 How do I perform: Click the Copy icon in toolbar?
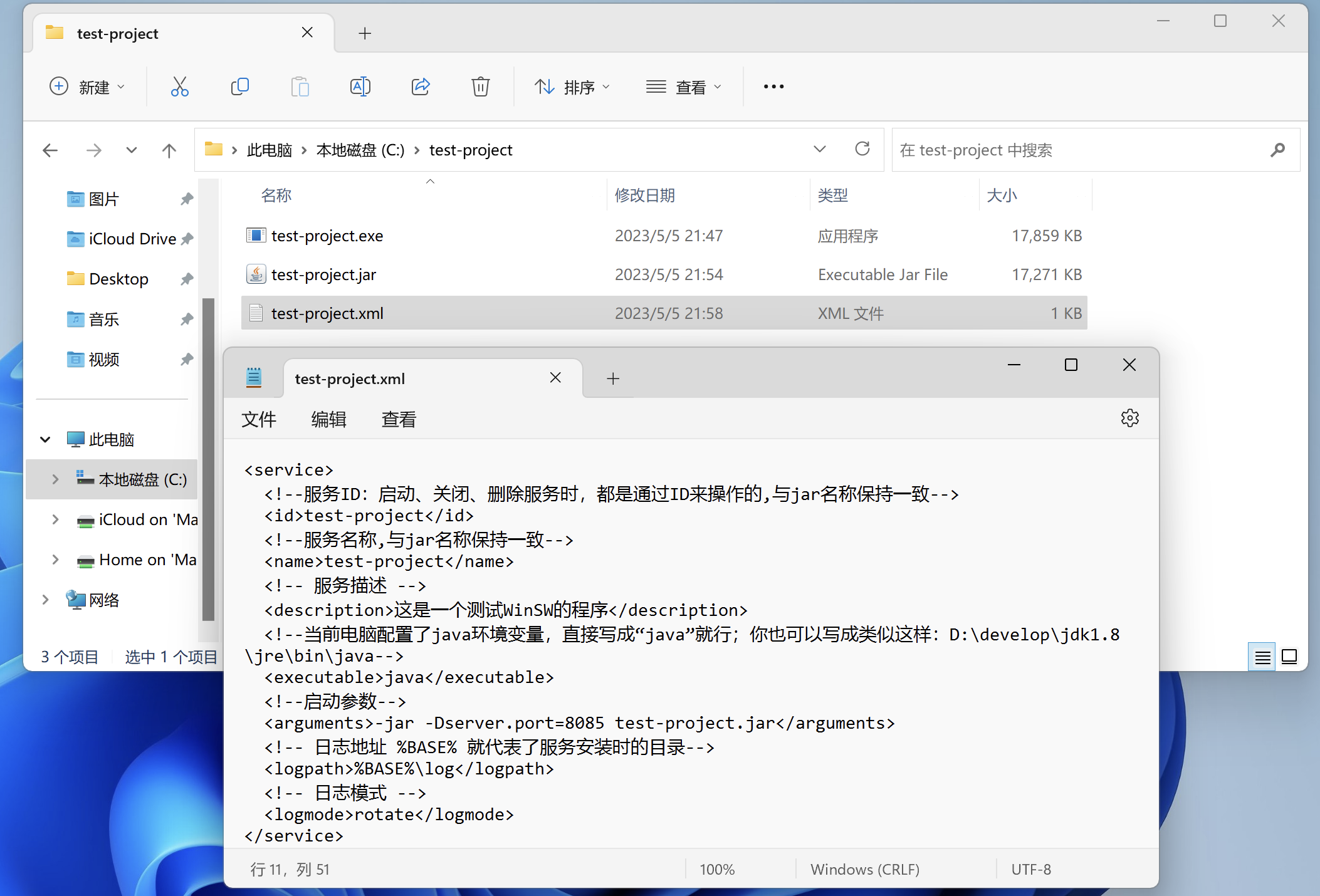239,86
